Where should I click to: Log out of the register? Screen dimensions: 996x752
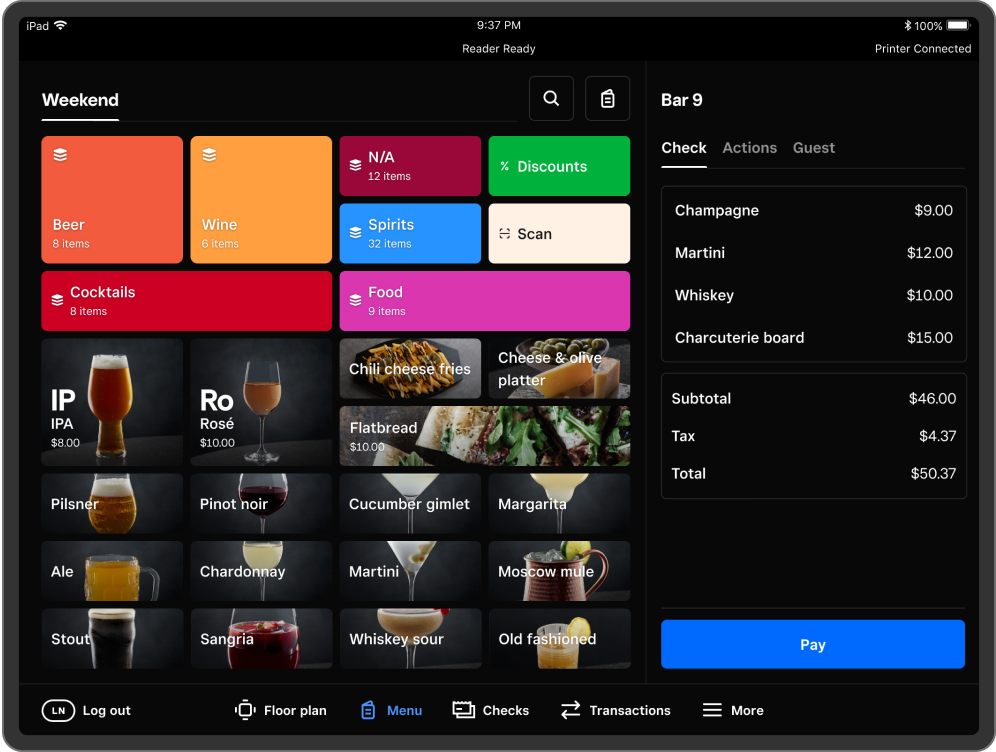(x=86, y=710)
